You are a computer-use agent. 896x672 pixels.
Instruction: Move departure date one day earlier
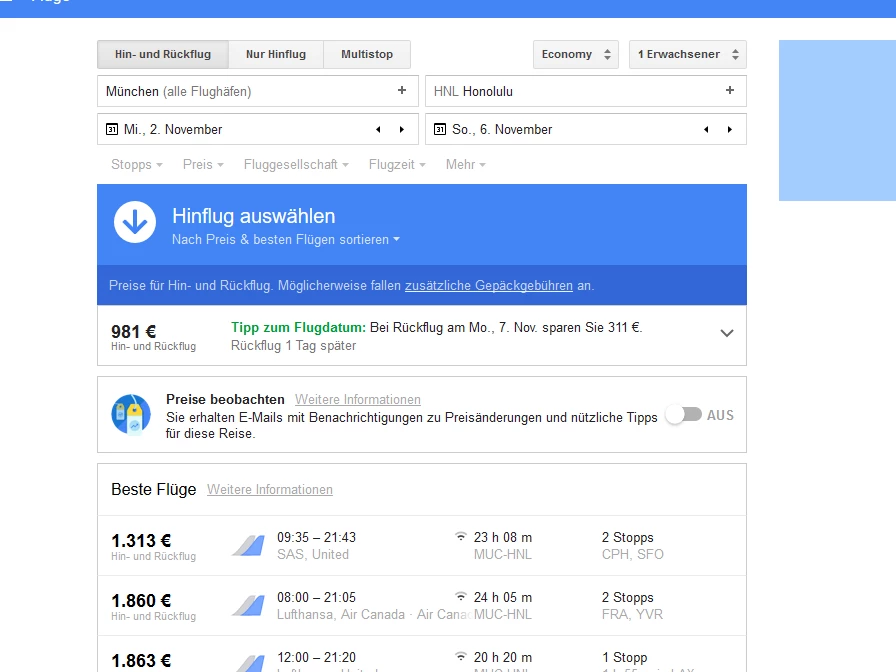(378, 130)
